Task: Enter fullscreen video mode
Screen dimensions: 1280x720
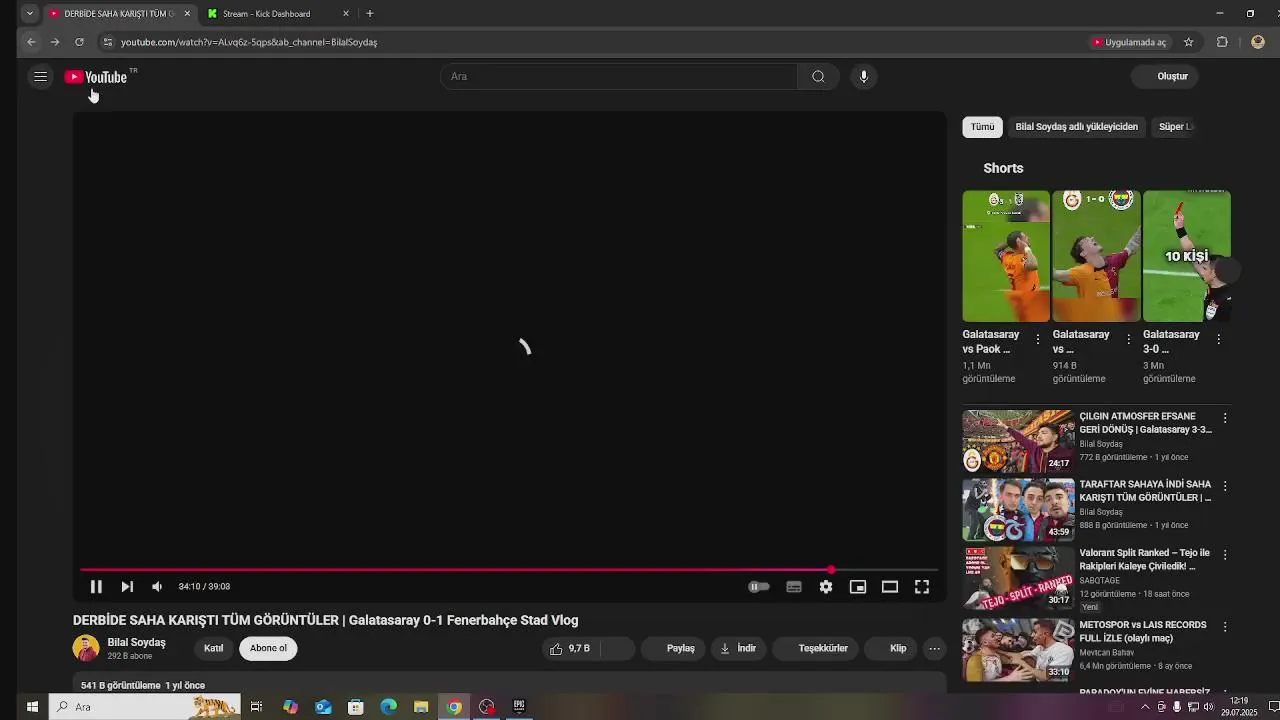Action: click(922, 587)
